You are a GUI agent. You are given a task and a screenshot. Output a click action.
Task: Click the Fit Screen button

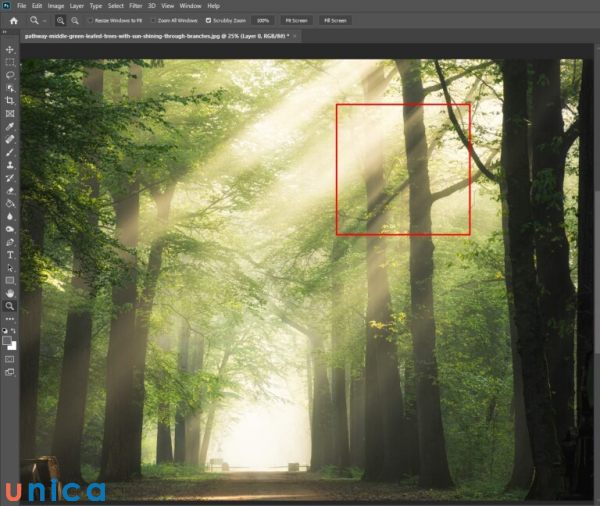tap(297, 21)
